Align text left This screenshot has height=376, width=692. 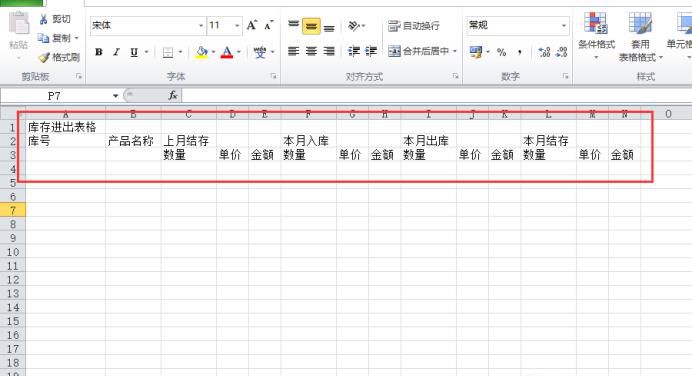(x=293, y=52)
